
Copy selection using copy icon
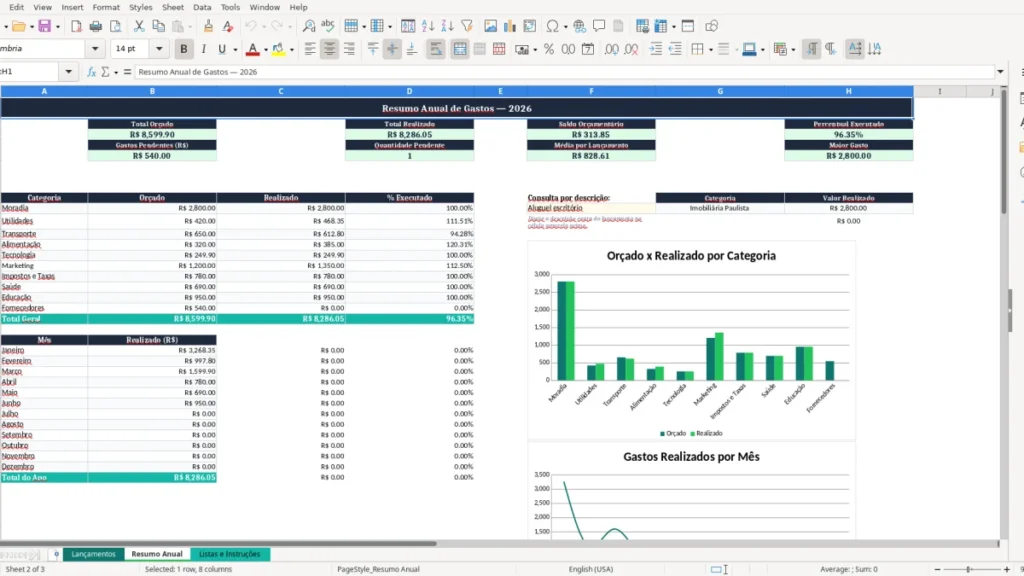(158, 26)
